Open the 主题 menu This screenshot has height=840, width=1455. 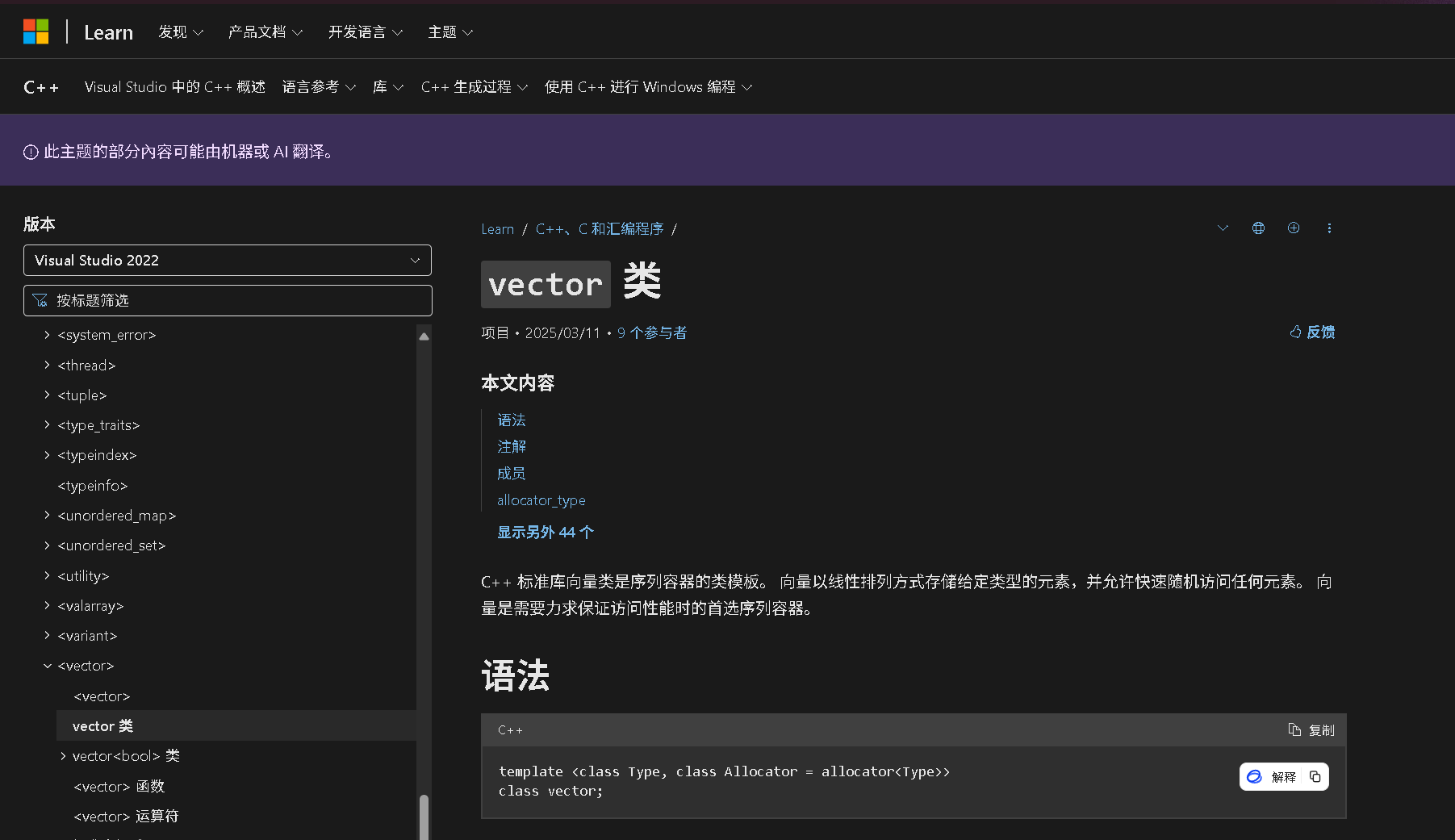tap(450, 32)
